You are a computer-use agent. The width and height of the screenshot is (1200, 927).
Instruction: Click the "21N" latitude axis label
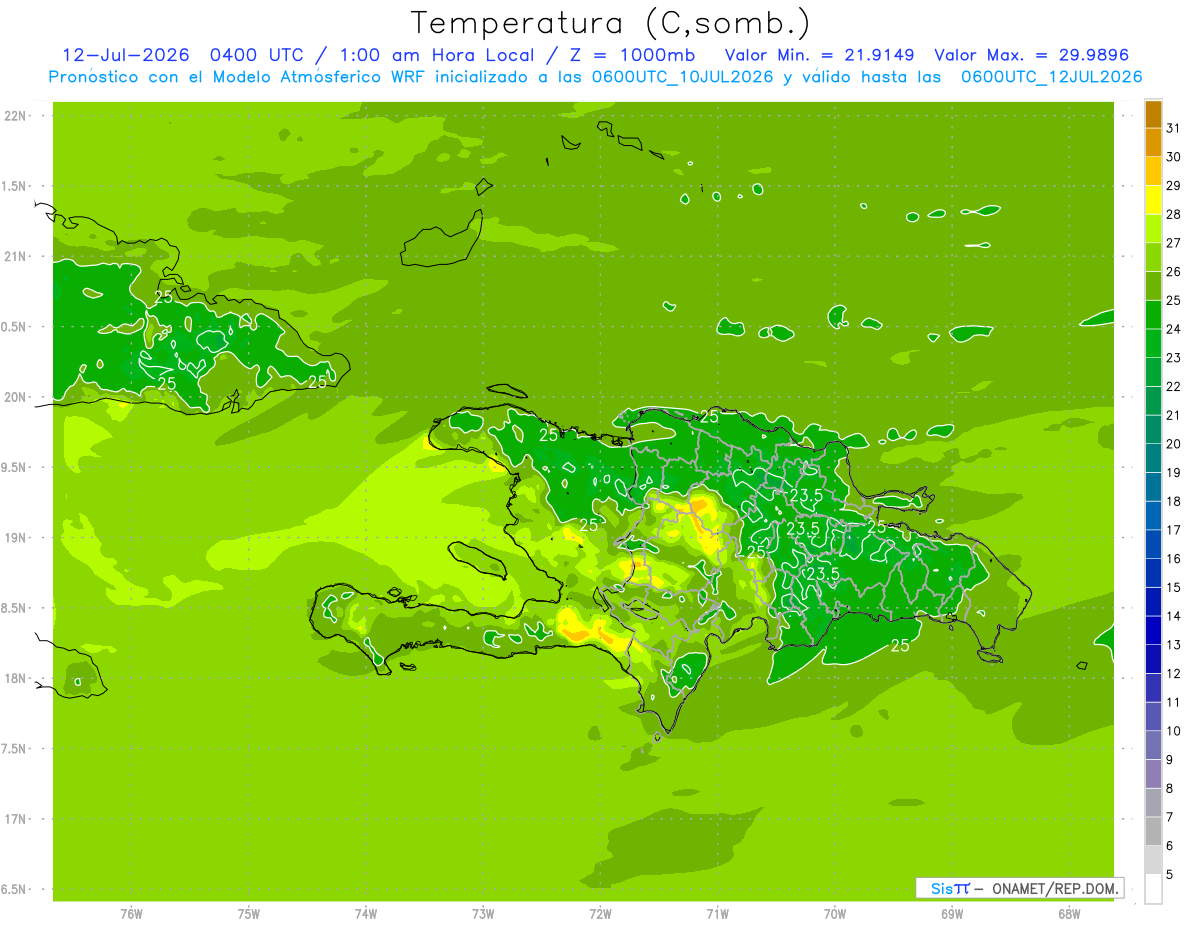click(16, 257)
